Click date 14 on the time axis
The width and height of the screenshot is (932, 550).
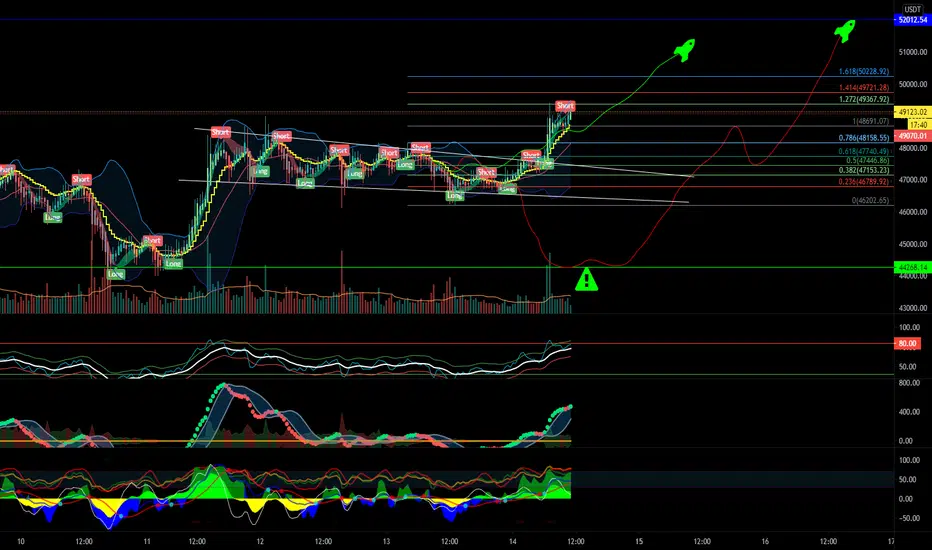[513, 541]
